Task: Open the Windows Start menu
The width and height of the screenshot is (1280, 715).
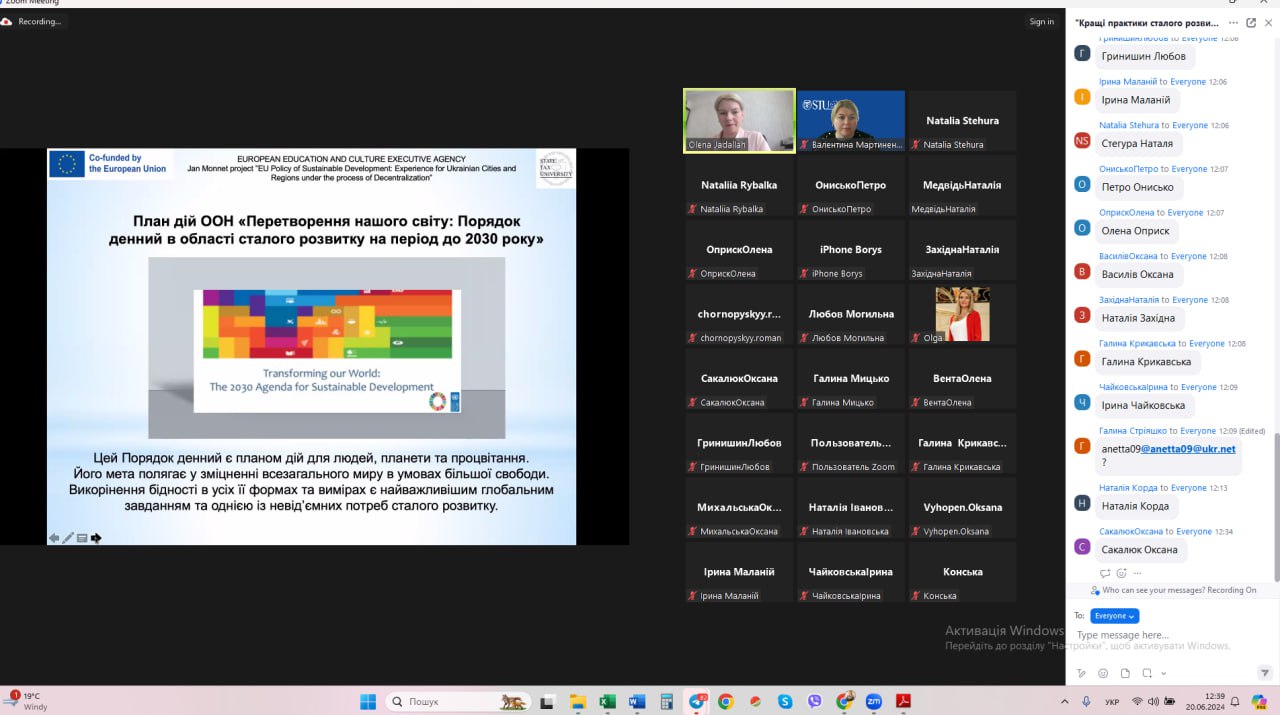Action: click(366, 701)
